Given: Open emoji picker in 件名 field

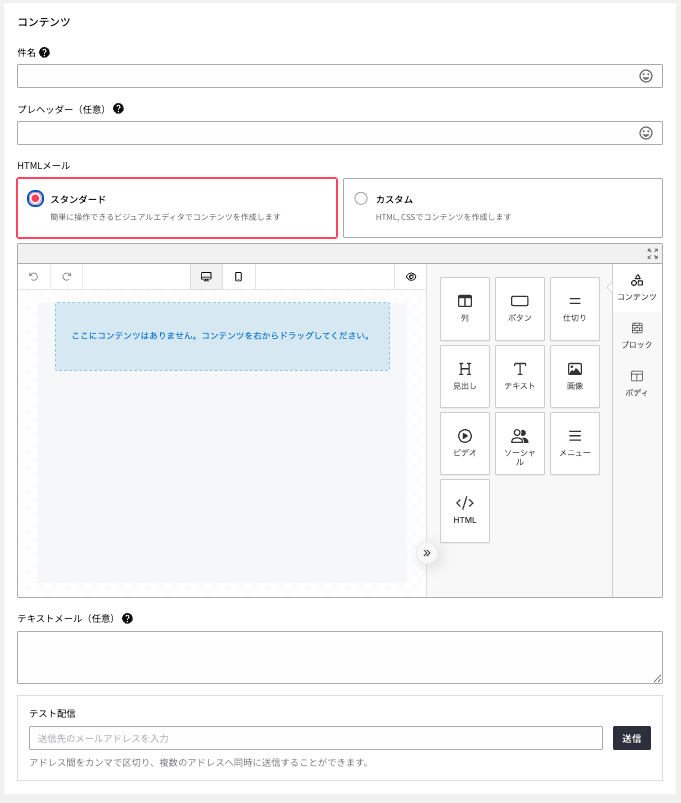Looking at the screenshot, I should click(x=646, y=76).
